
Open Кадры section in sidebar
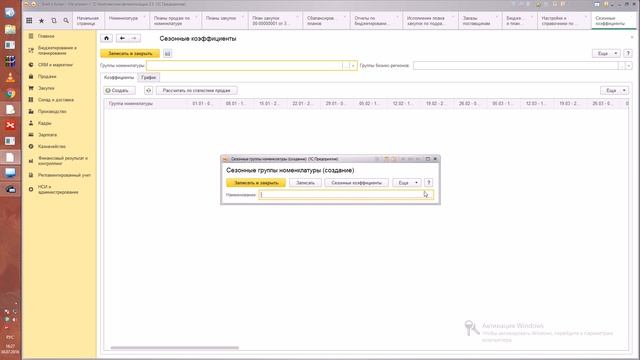click(44, 123)
